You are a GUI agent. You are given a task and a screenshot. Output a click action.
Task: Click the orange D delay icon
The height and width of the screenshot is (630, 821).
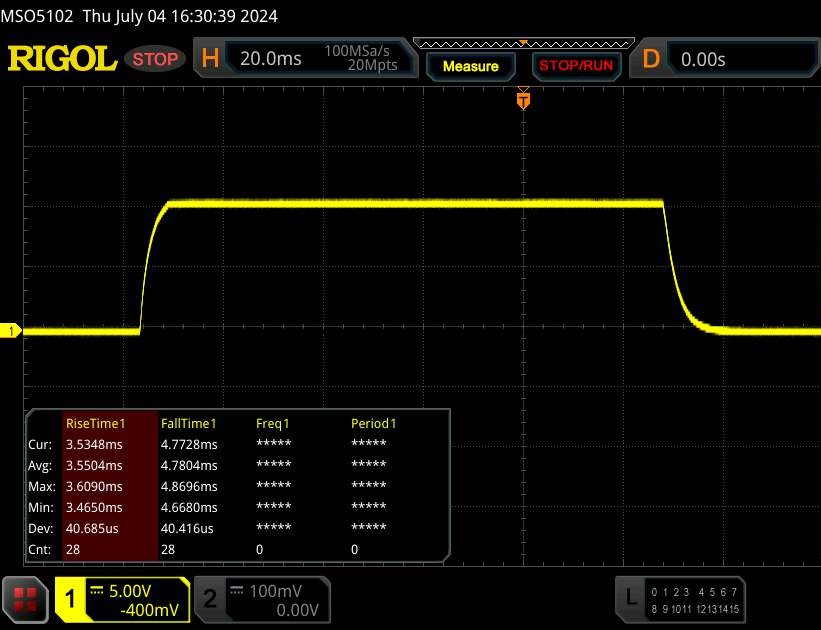pos(651,59)
